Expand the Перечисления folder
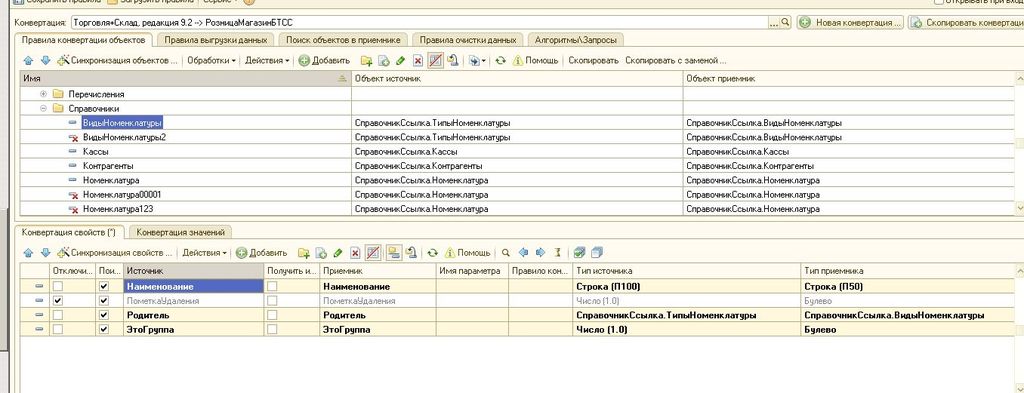The width and height of the screenshot is (1024, 393). point(43,94)
